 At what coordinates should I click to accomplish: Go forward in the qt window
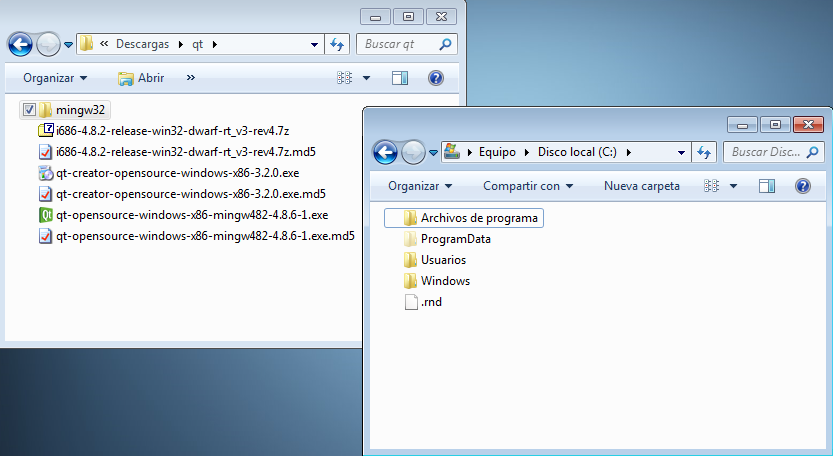(48, 44)
